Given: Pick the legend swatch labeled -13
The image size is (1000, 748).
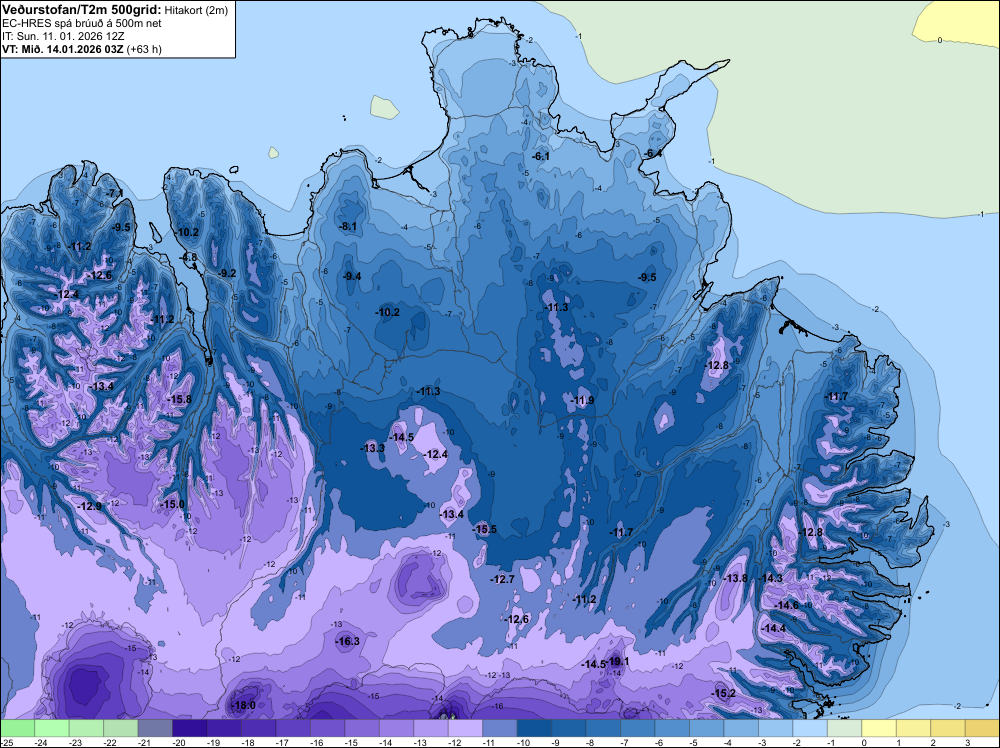Looking at the screenshot, I should pos(430,728).
